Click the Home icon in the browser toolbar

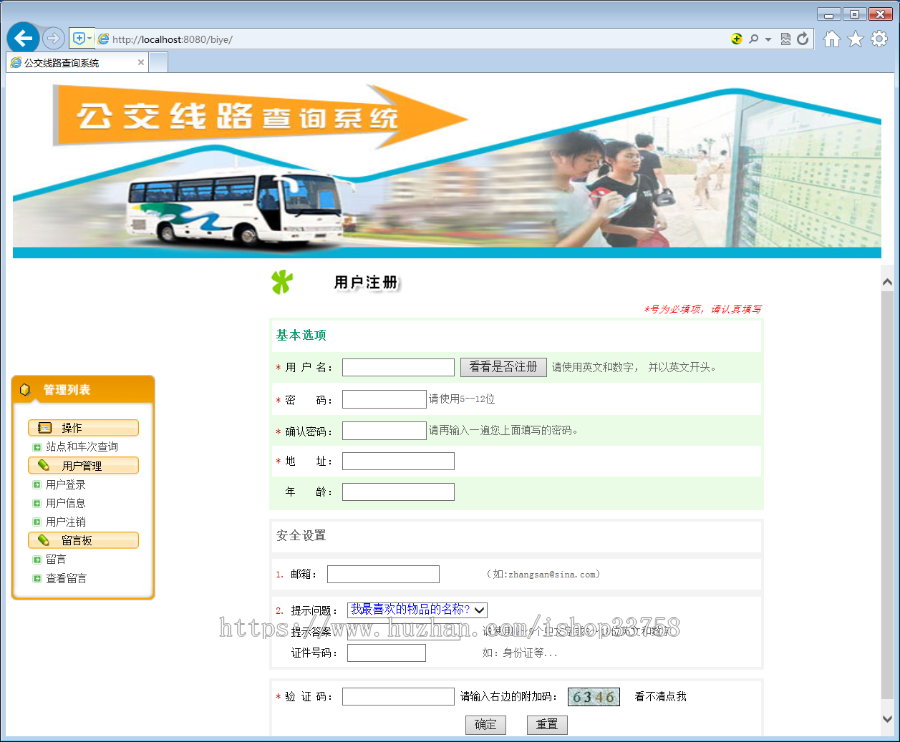[831, 38]
